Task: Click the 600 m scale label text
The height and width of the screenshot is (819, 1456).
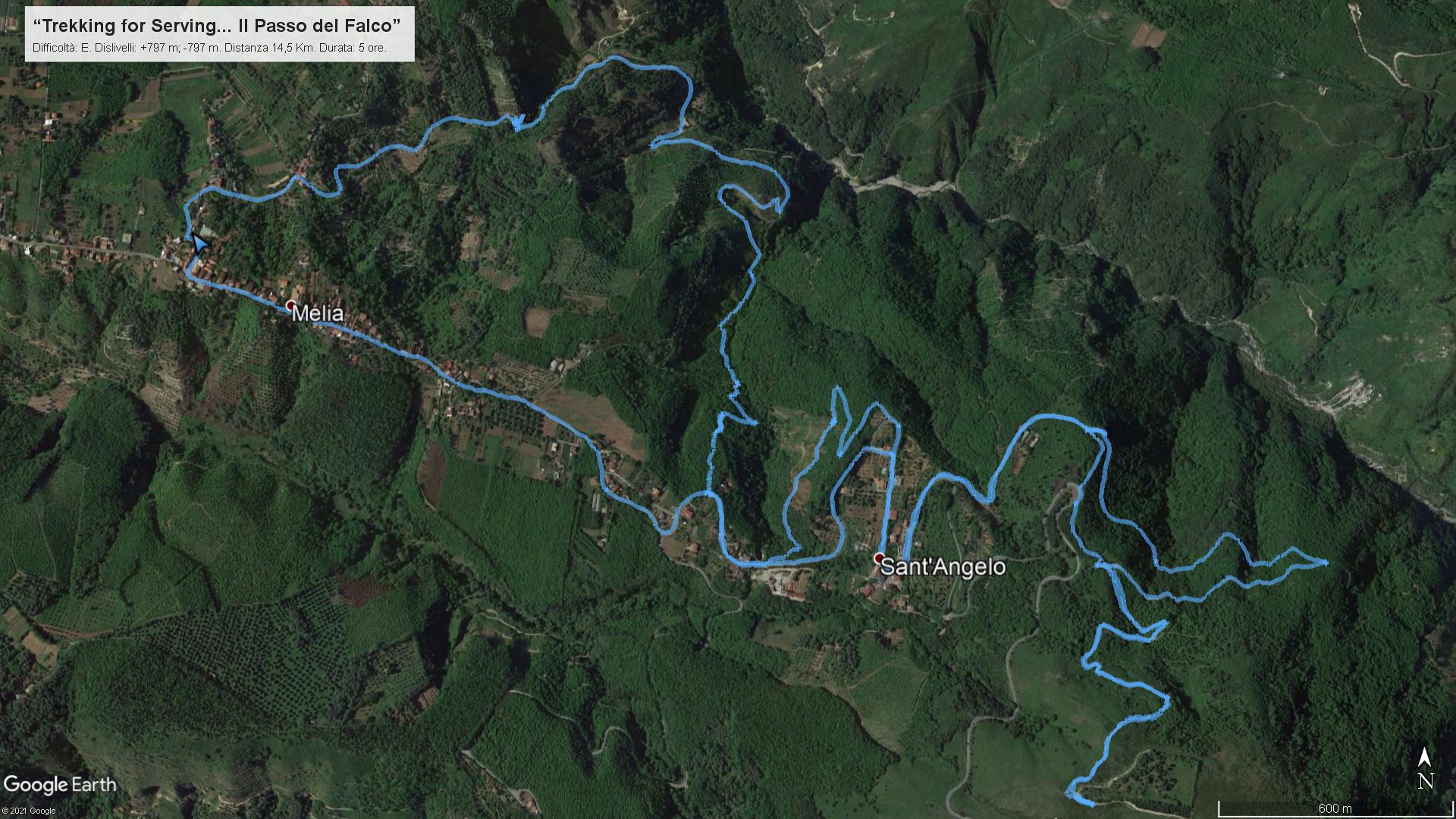Action: (1335, 808)
